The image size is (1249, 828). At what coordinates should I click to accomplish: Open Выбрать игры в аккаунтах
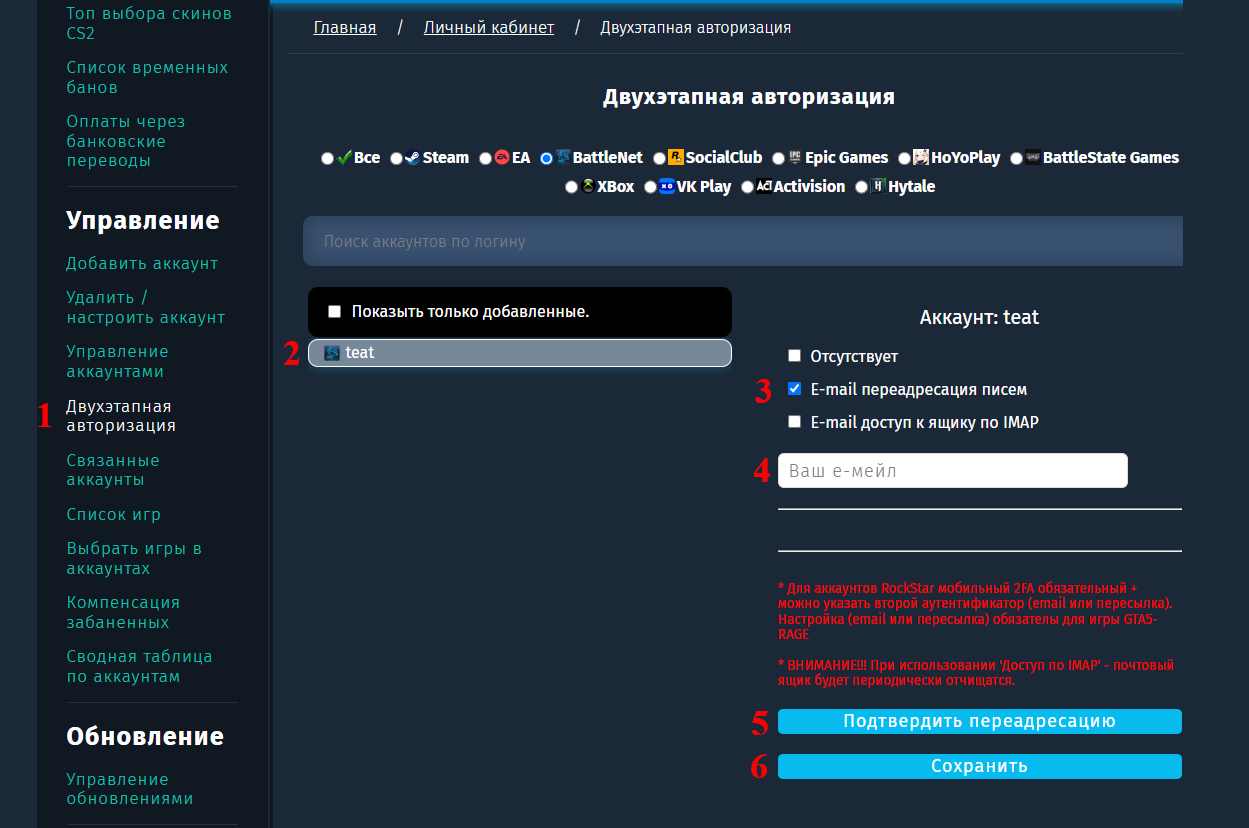coord(134,558)
